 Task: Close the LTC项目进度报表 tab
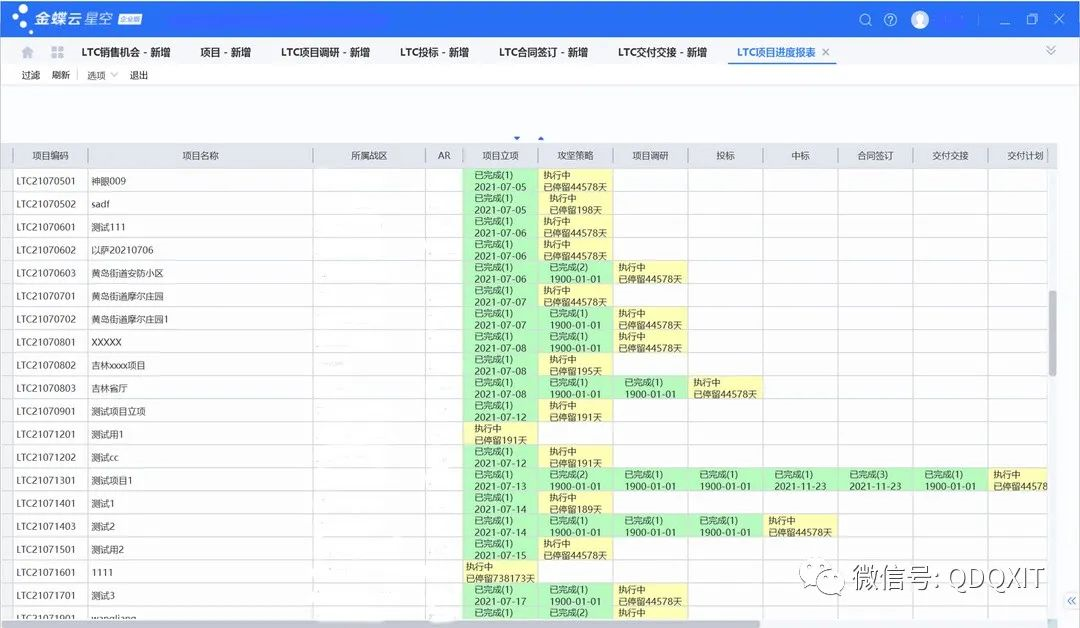click(826, 52)
